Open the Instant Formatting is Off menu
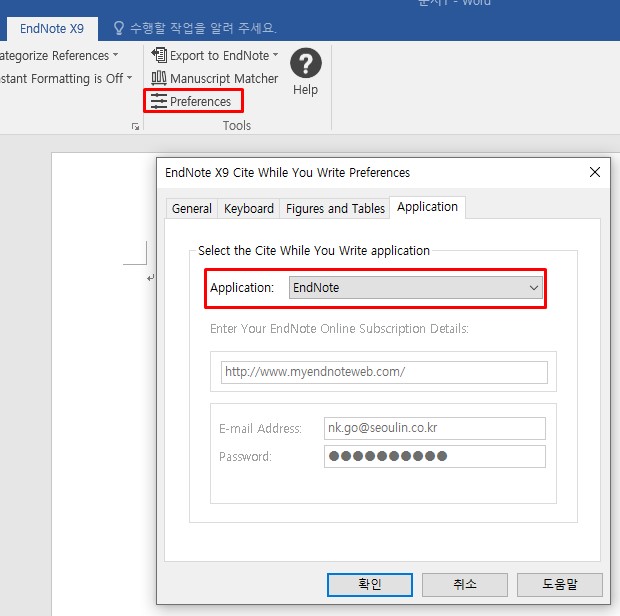The image size is (620, 616). pos(66,78)
